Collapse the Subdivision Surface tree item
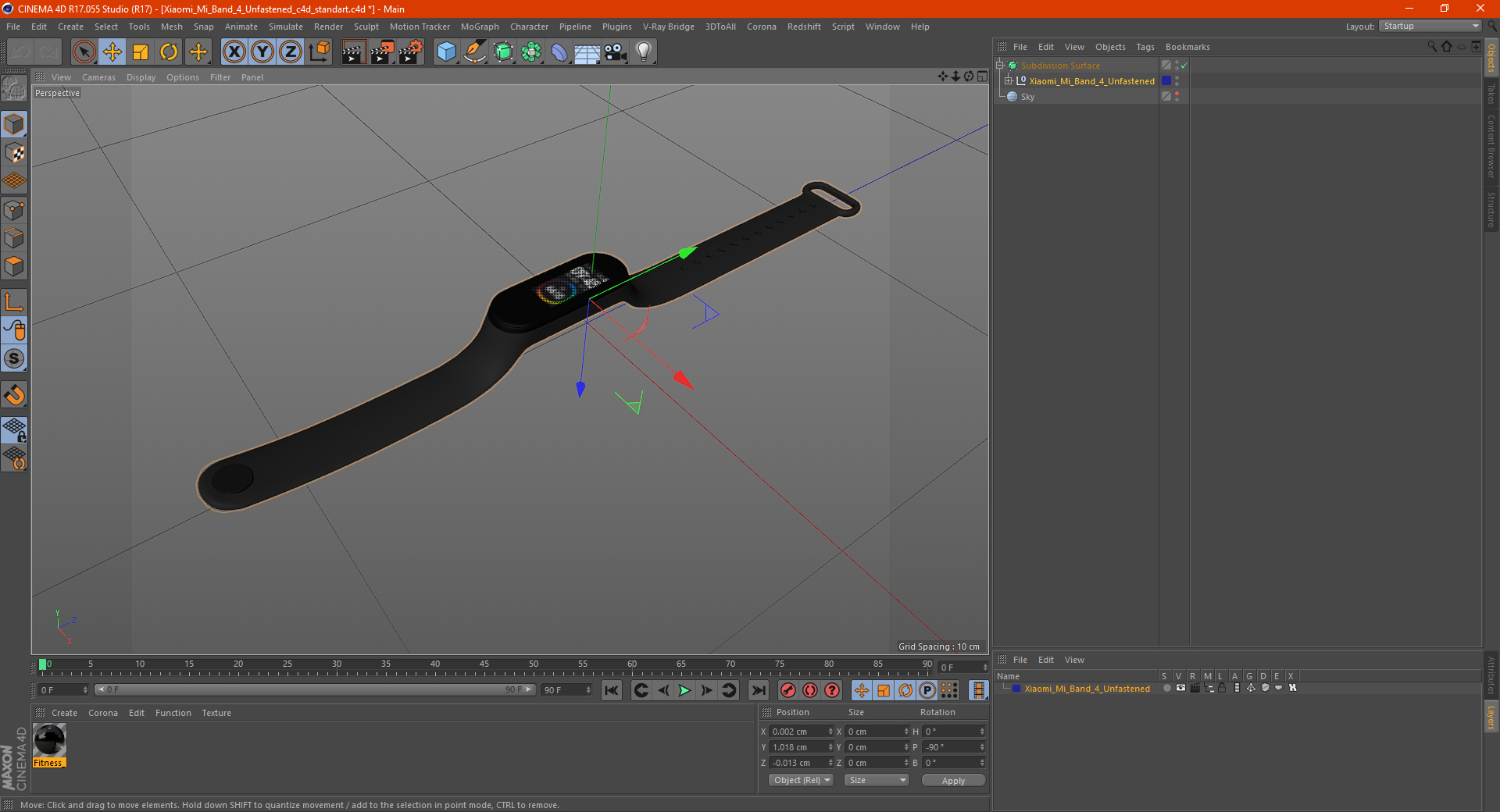Viewport: 1500px width, 812px height. click(1000, 66)
